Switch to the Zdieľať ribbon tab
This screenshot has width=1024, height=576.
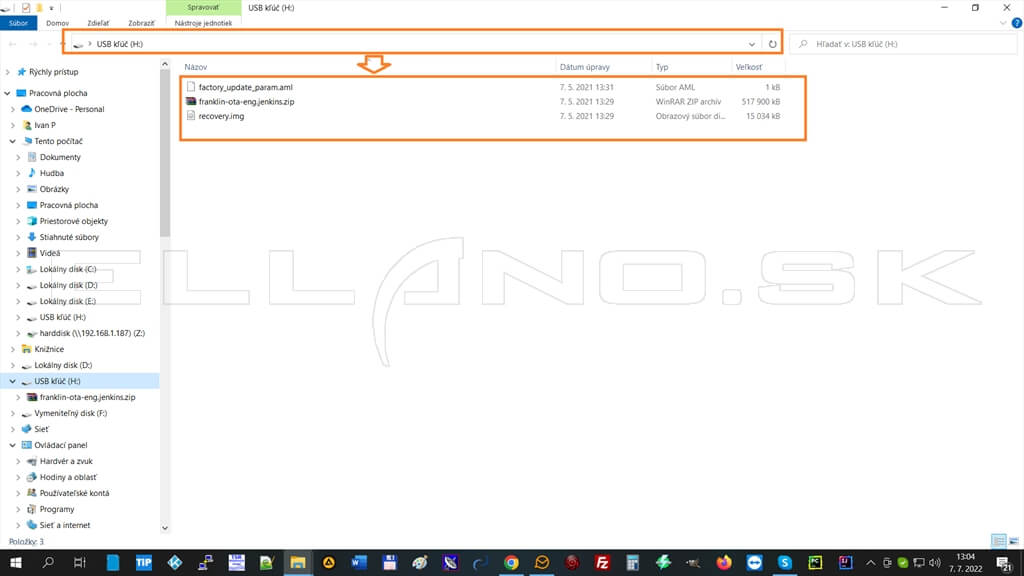click(99, 23)
